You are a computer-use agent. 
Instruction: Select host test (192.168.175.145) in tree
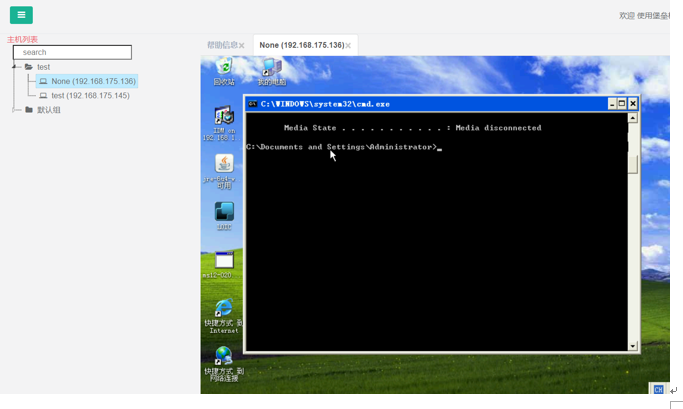pyautogui.click(x=90, y=95)
